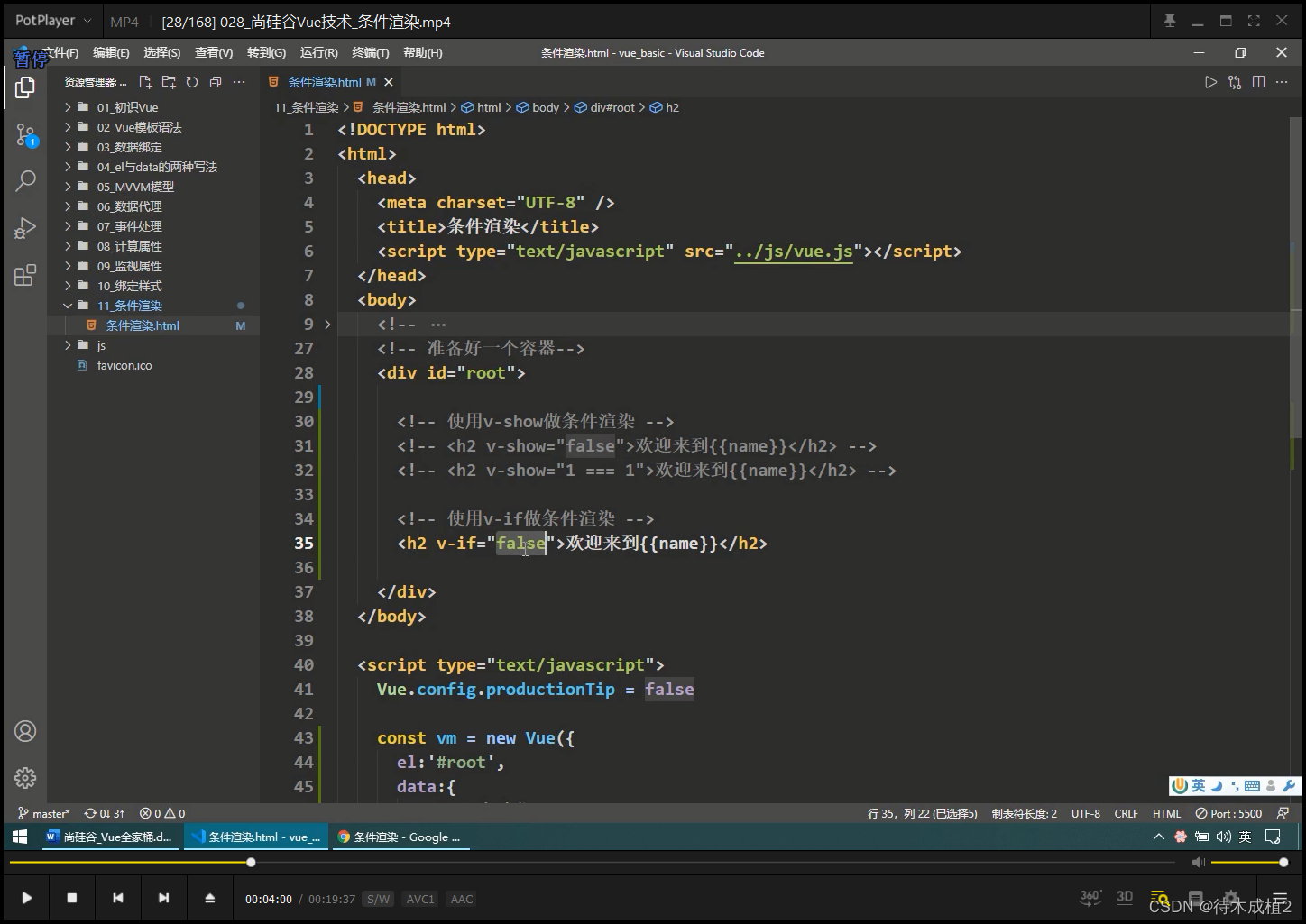This screenshot has height=924, width=1306.
Task: Open the Explorer view in activity bar
Action: [x=25, y=87]
